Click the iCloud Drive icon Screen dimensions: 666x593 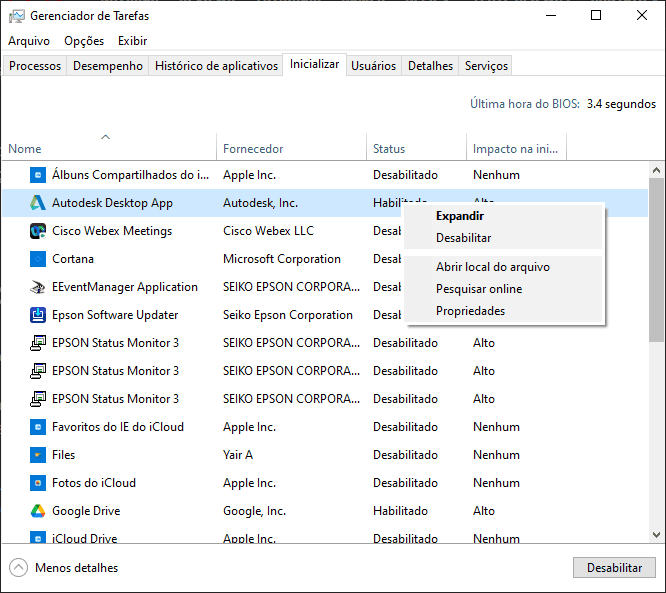point(38,537)
